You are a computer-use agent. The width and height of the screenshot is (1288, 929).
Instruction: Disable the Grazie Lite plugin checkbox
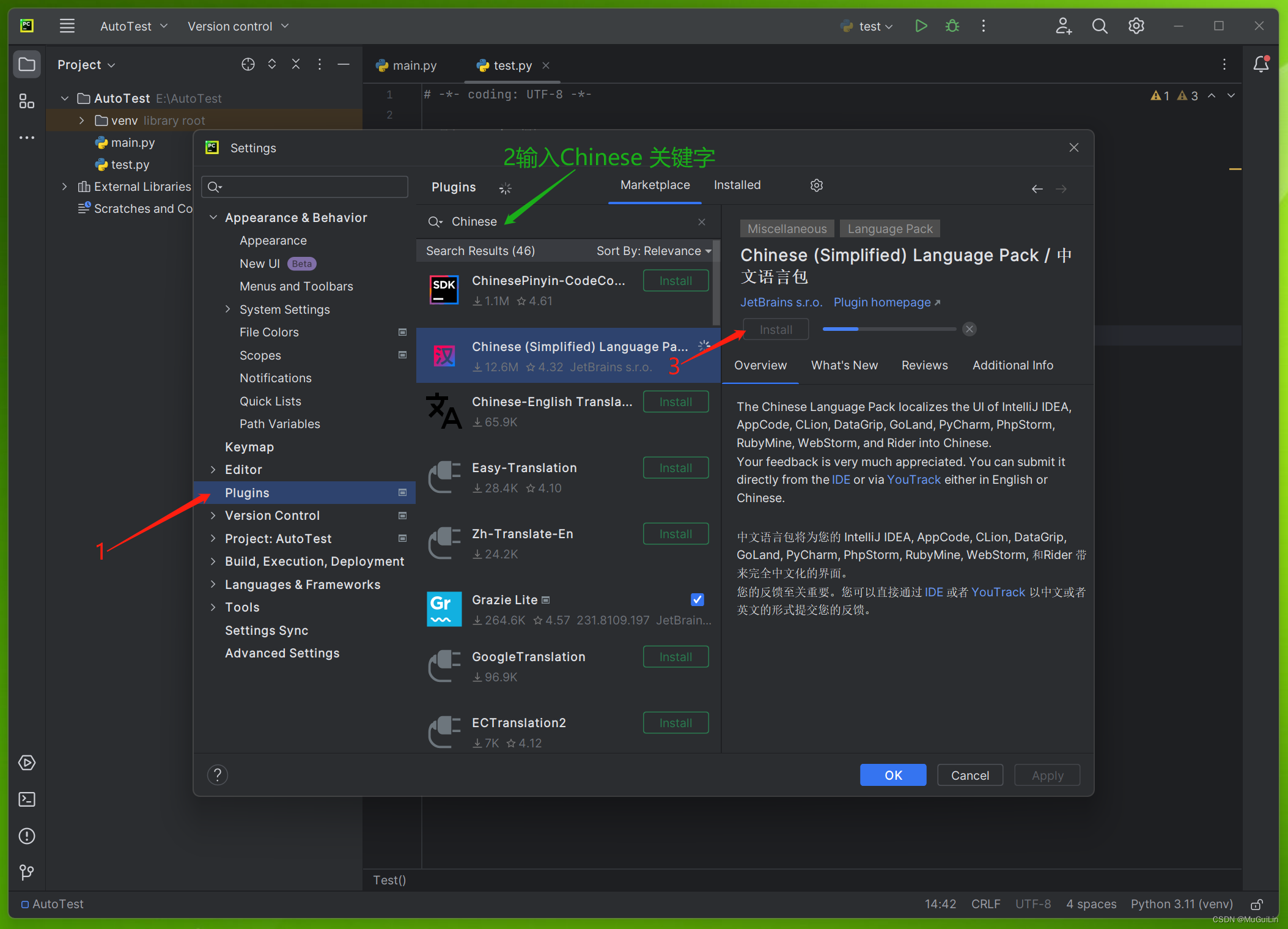pos(697,599)
